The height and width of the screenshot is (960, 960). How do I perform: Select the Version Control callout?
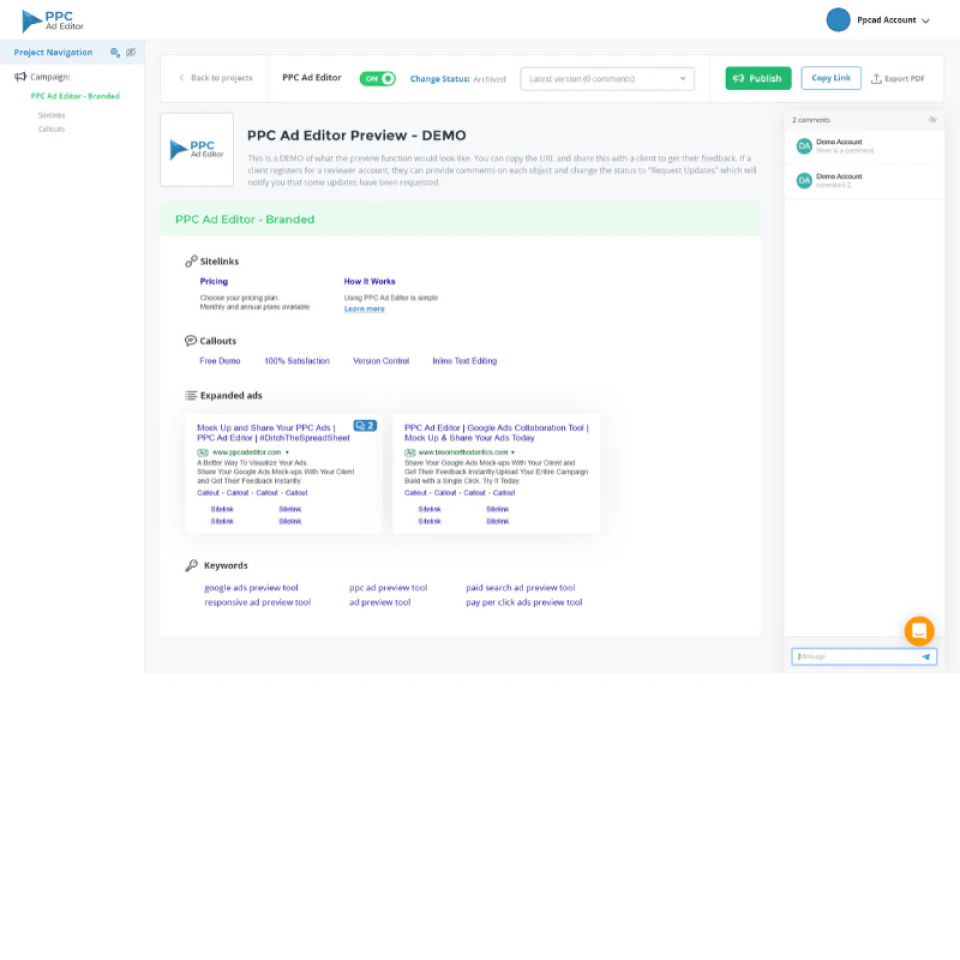[x=381, y=361]
